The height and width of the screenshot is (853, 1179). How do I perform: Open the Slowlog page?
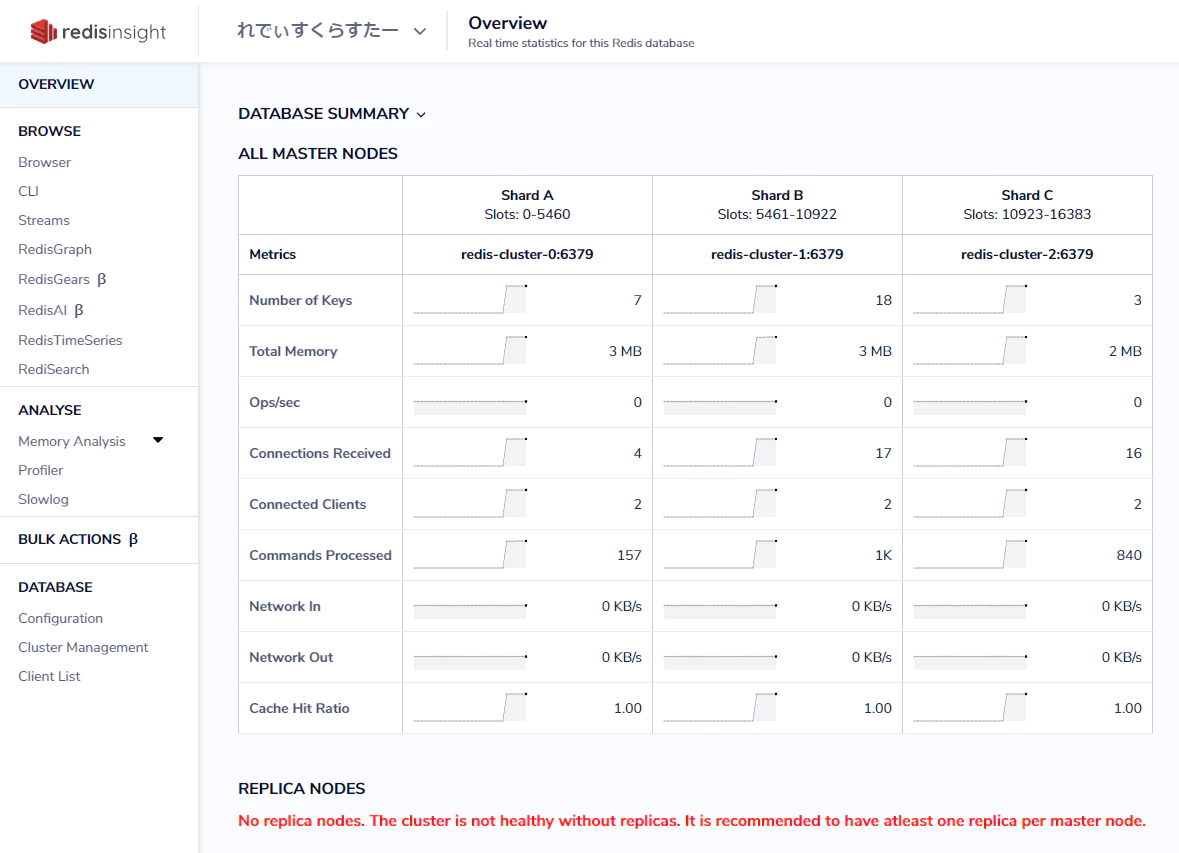tap(43, 499)
